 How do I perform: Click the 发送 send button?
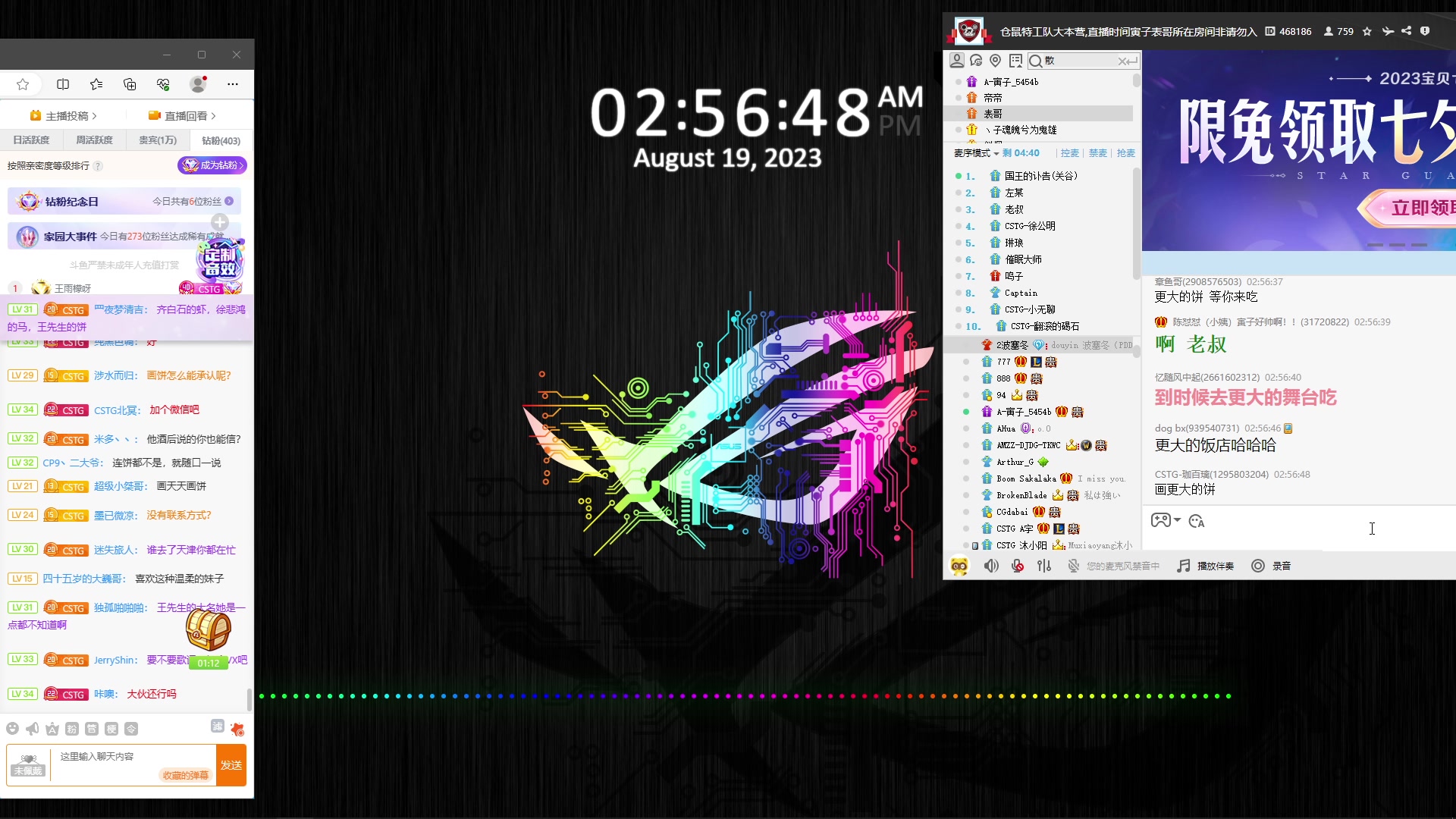point(231,765)
